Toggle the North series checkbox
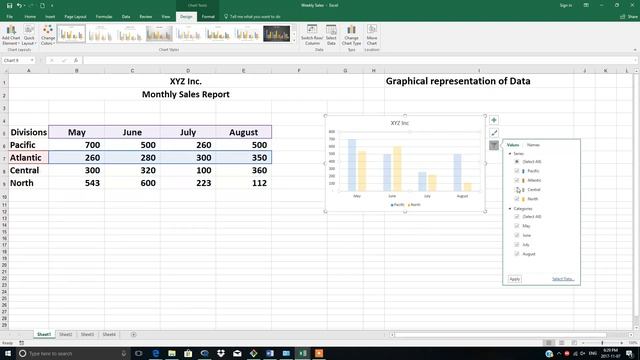Viewport: 640px width, 360px height. (517, 199)
